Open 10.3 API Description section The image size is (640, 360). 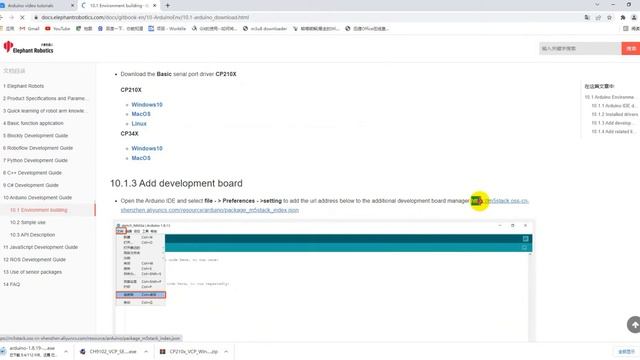(x=32, y=235)
